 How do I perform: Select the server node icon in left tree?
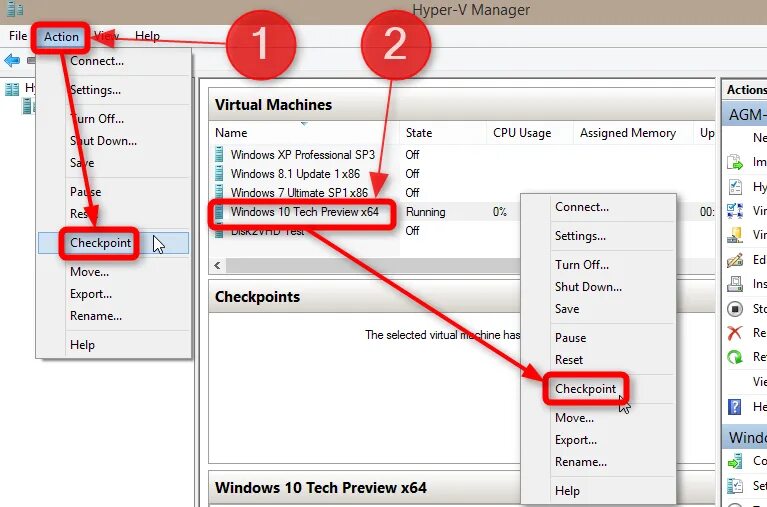pyautogui.click(x=27, y=106)
